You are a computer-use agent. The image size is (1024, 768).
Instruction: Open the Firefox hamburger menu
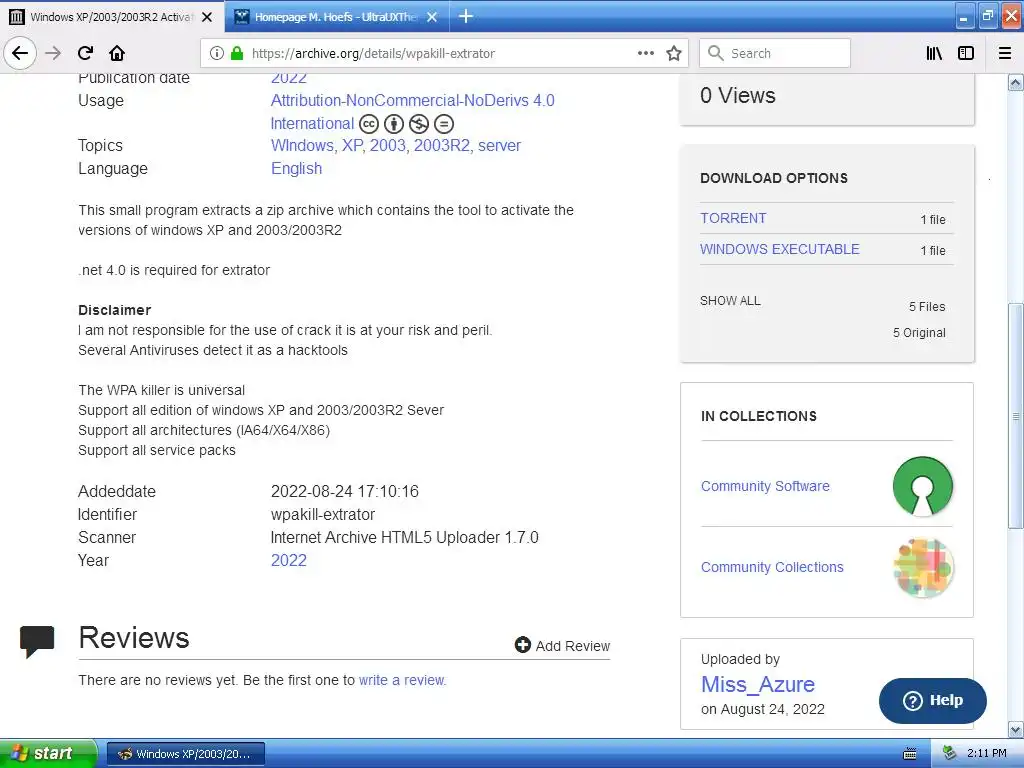click(1005, 53)
